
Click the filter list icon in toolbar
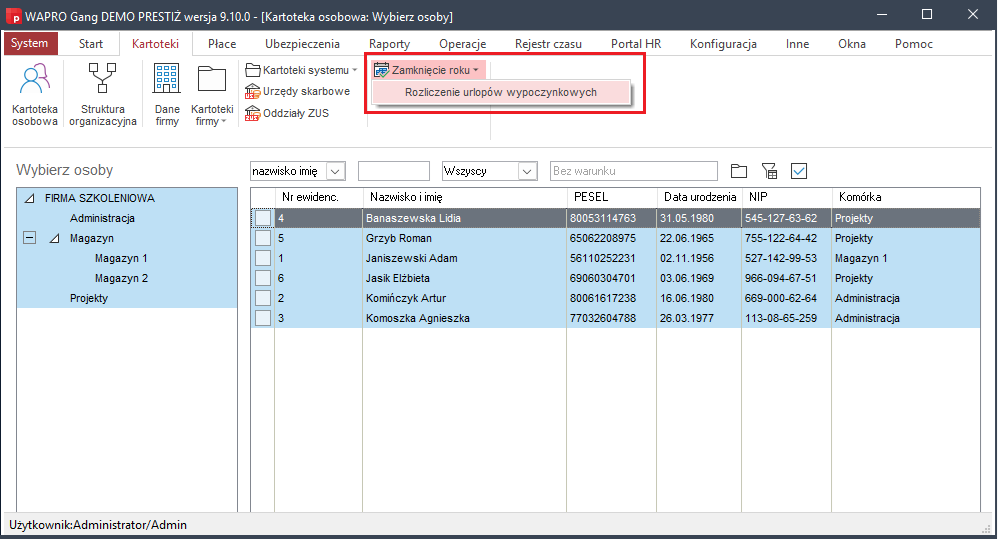point(769,171)
